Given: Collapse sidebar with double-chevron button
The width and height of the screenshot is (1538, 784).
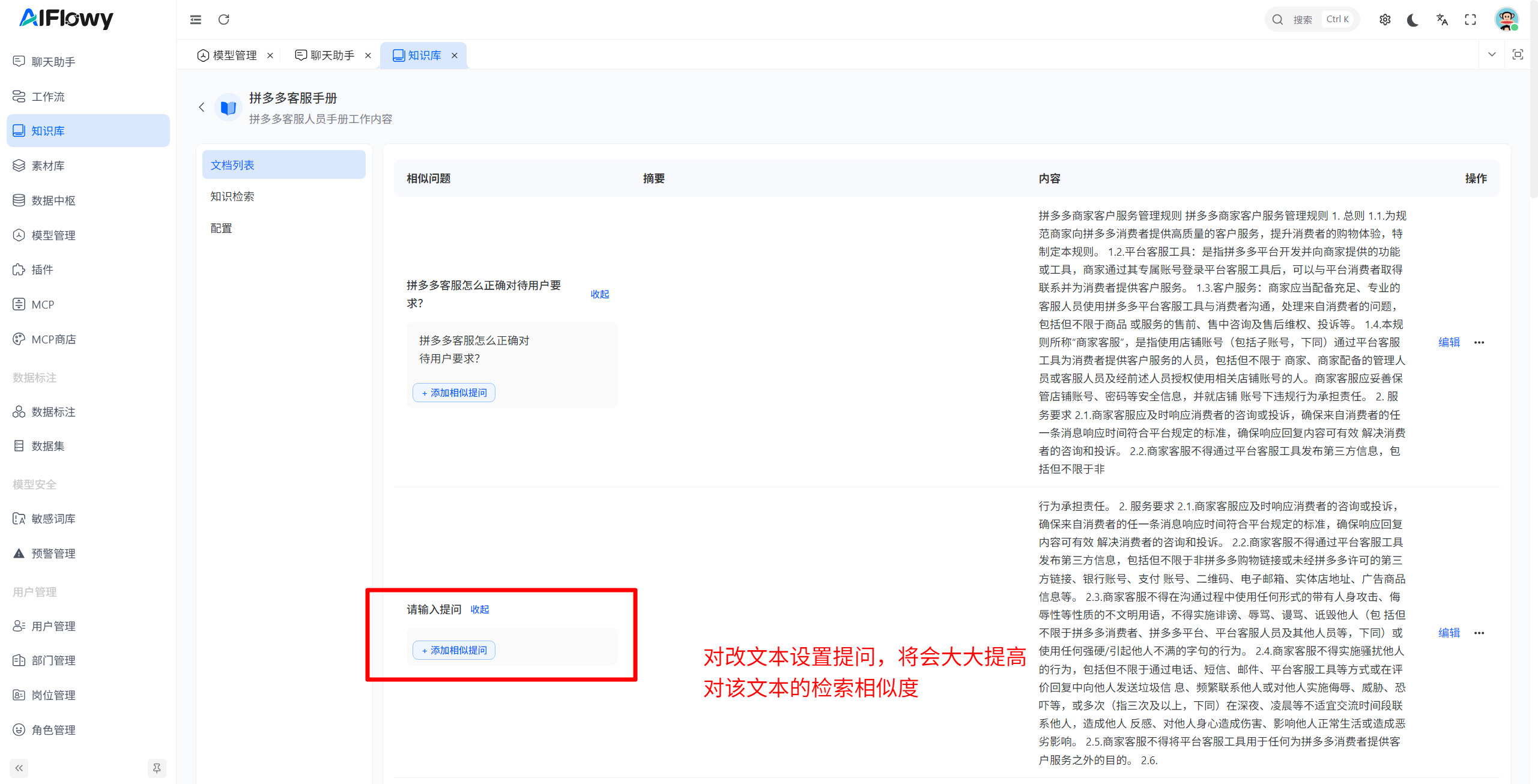Looking at the screenshot, I should click(19, 768).
